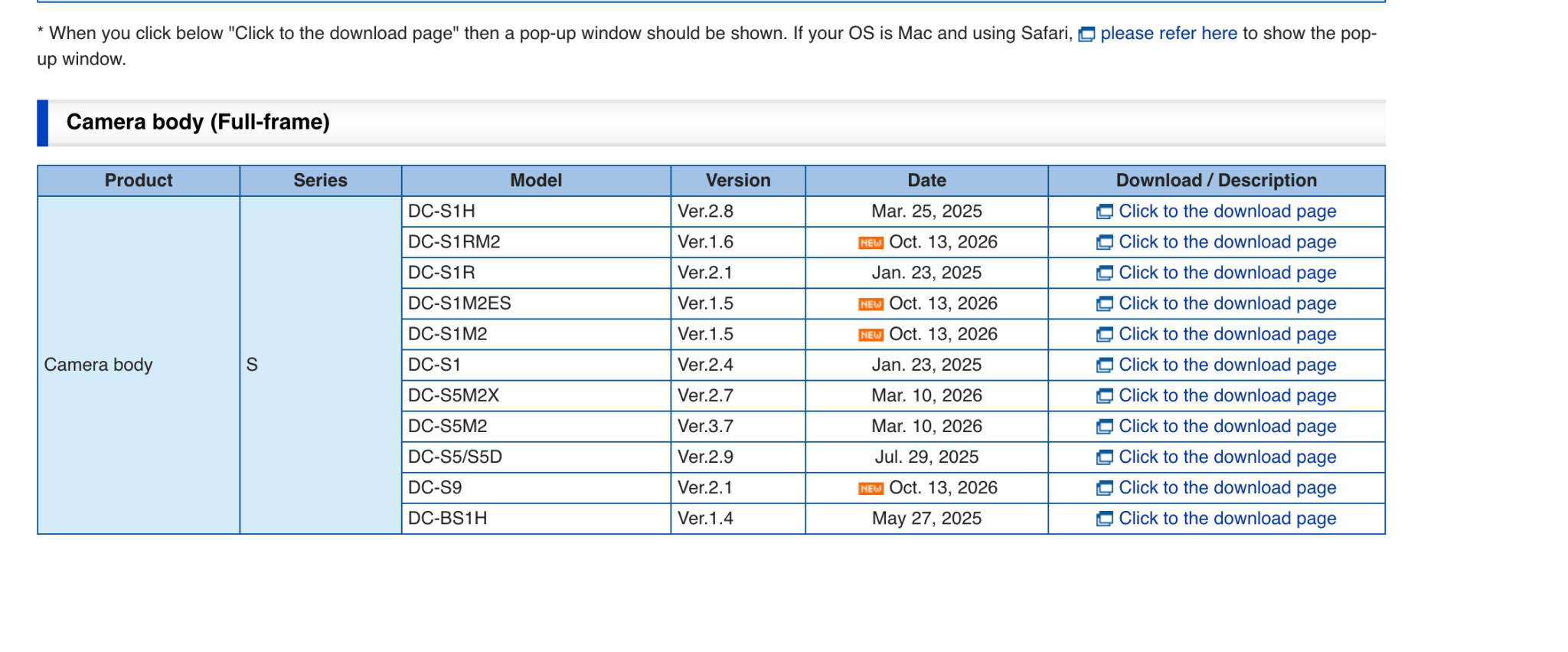Click the Version column header
1568x652 pixels.
pos(738,181)
